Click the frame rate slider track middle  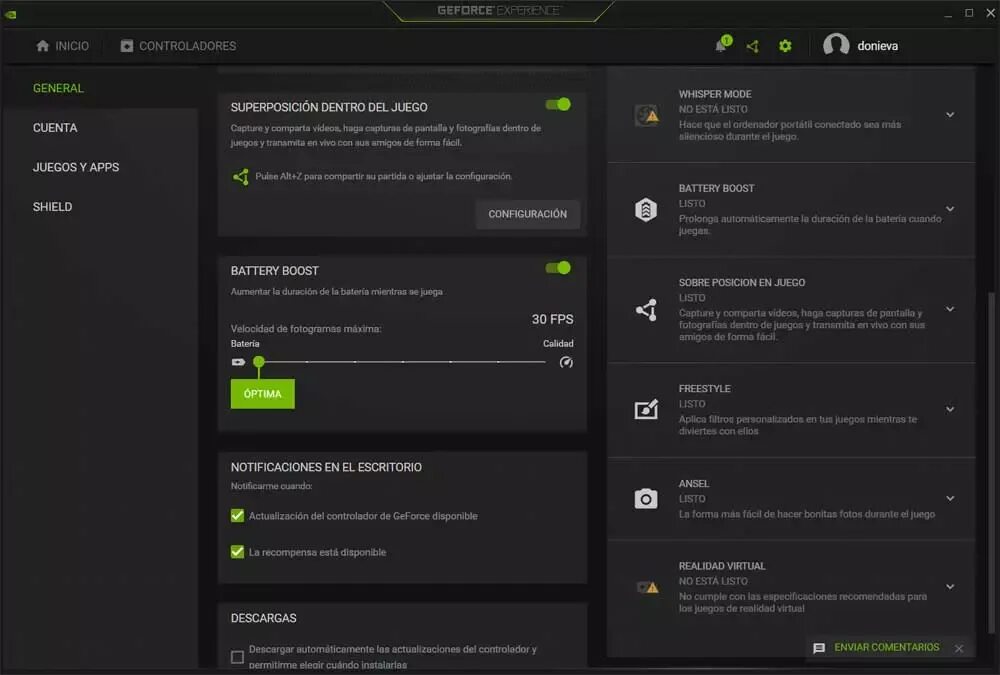tap(402, 362)
